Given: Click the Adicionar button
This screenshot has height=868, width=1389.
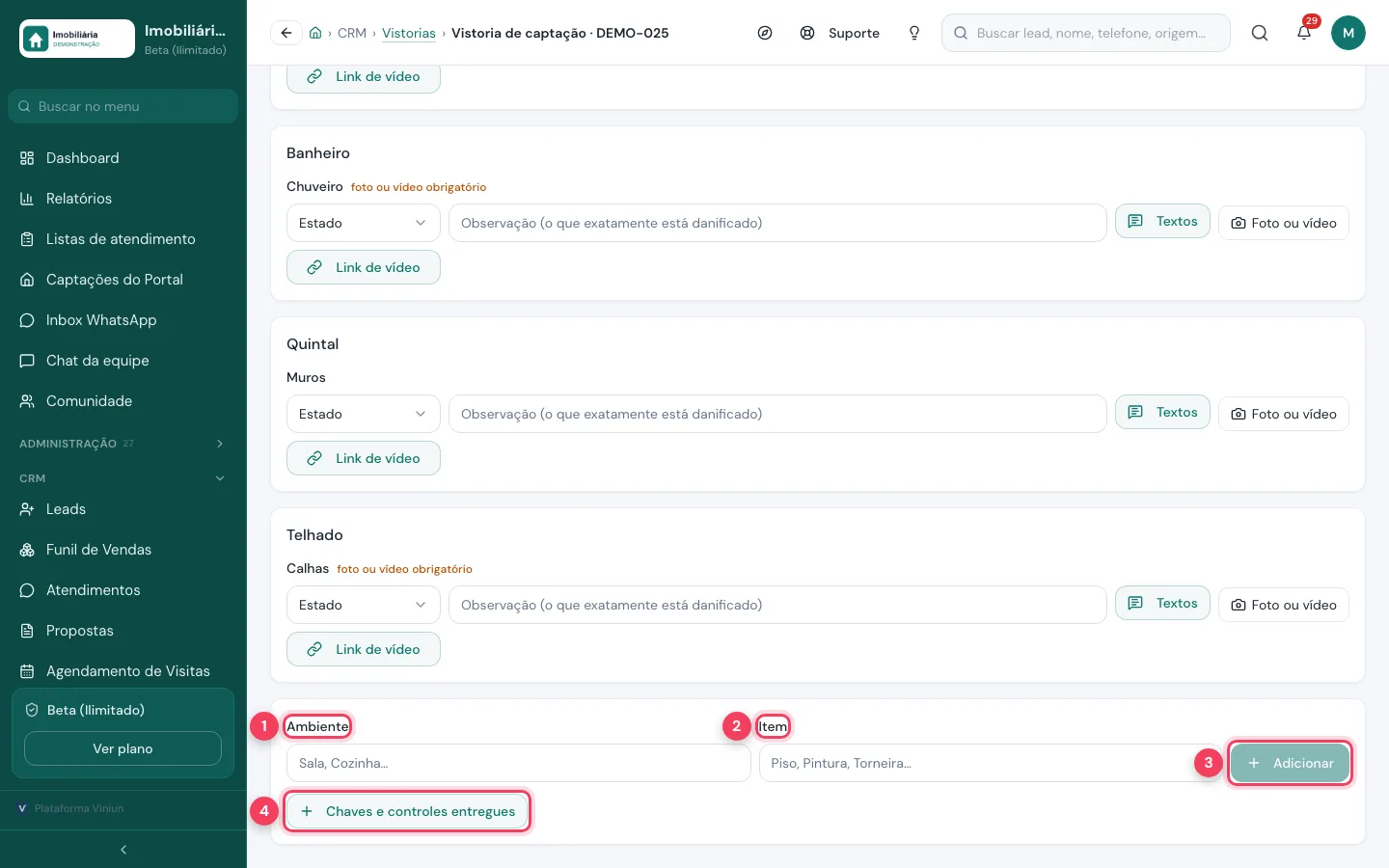Looking at the screenshot, I should pyautogui.click(x=1290, y=763).
